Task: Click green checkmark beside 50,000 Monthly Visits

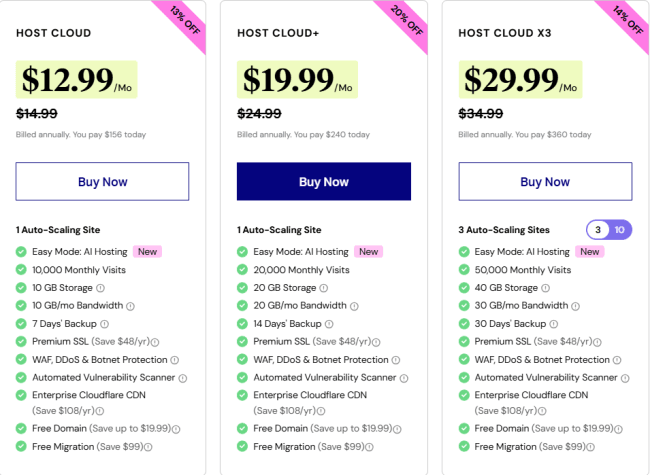Action: (x=464, y=270)
